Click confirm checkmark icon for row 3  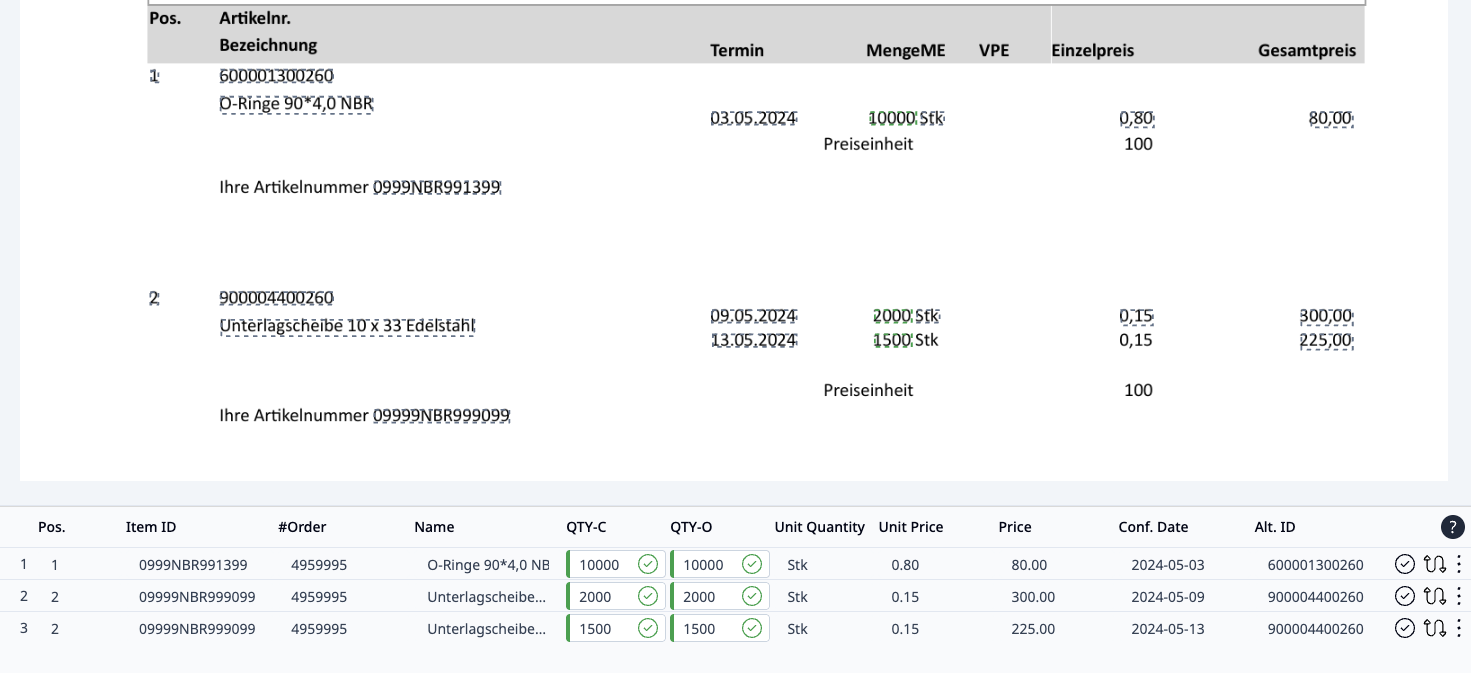(1404, 628)
